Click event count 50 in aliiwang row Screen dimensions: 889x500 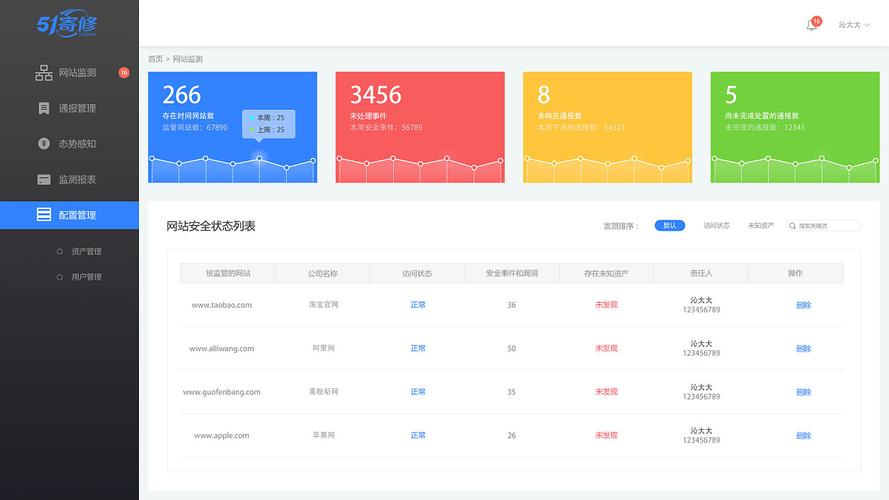pyautogui.click(x=511, y=349)
